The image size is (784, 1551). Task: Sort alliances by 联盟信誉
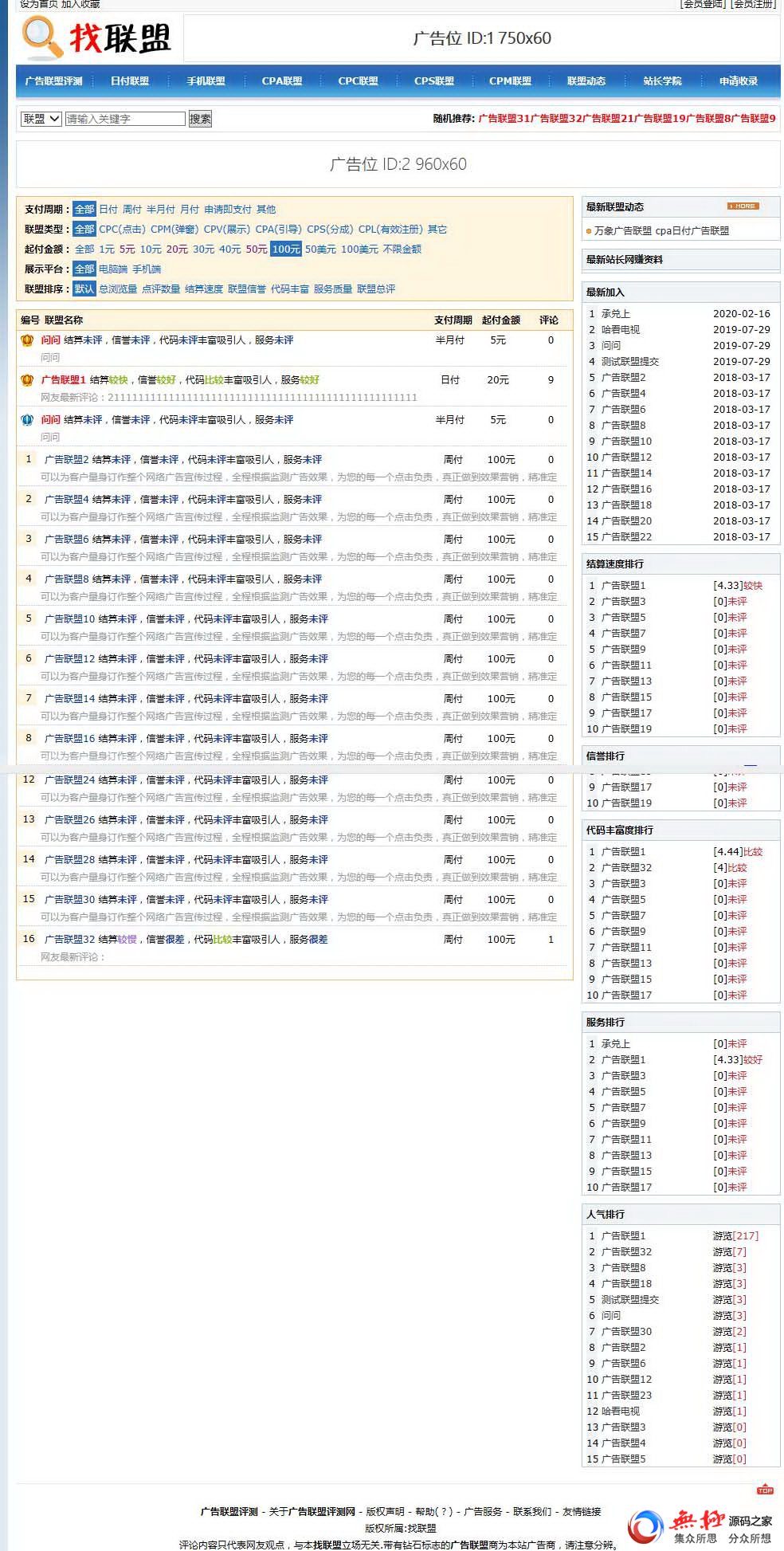(x=247, y=289)
